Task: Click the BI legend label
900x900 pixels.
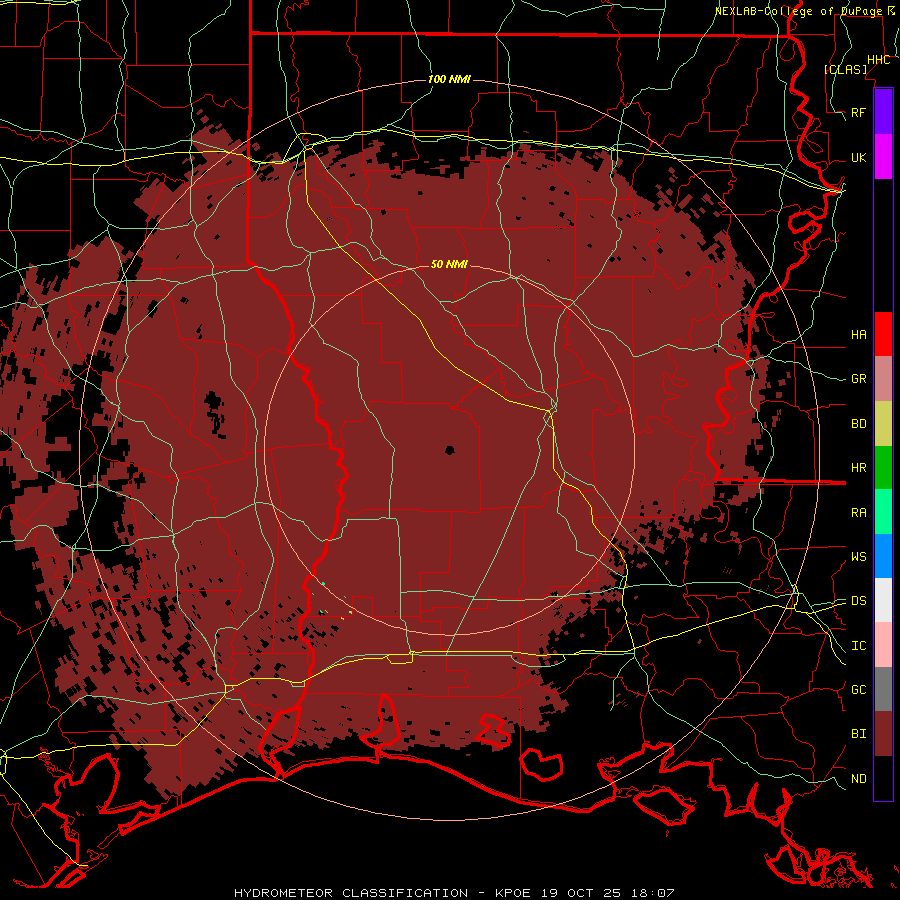Action: tap(858, 734)
